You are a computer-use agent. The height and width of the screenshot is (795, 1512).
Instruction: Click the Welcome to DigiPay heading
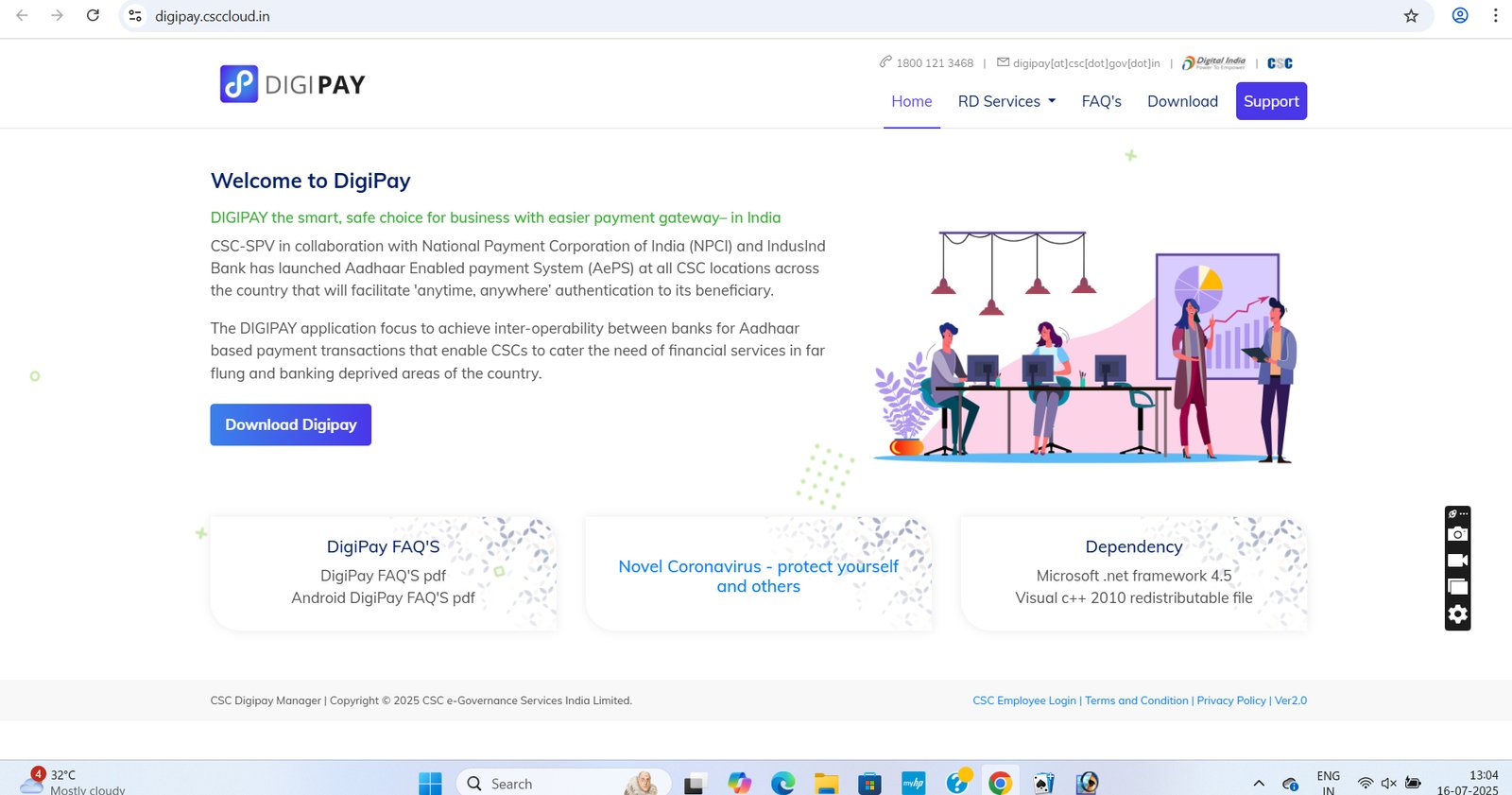[x=310, y=181]
